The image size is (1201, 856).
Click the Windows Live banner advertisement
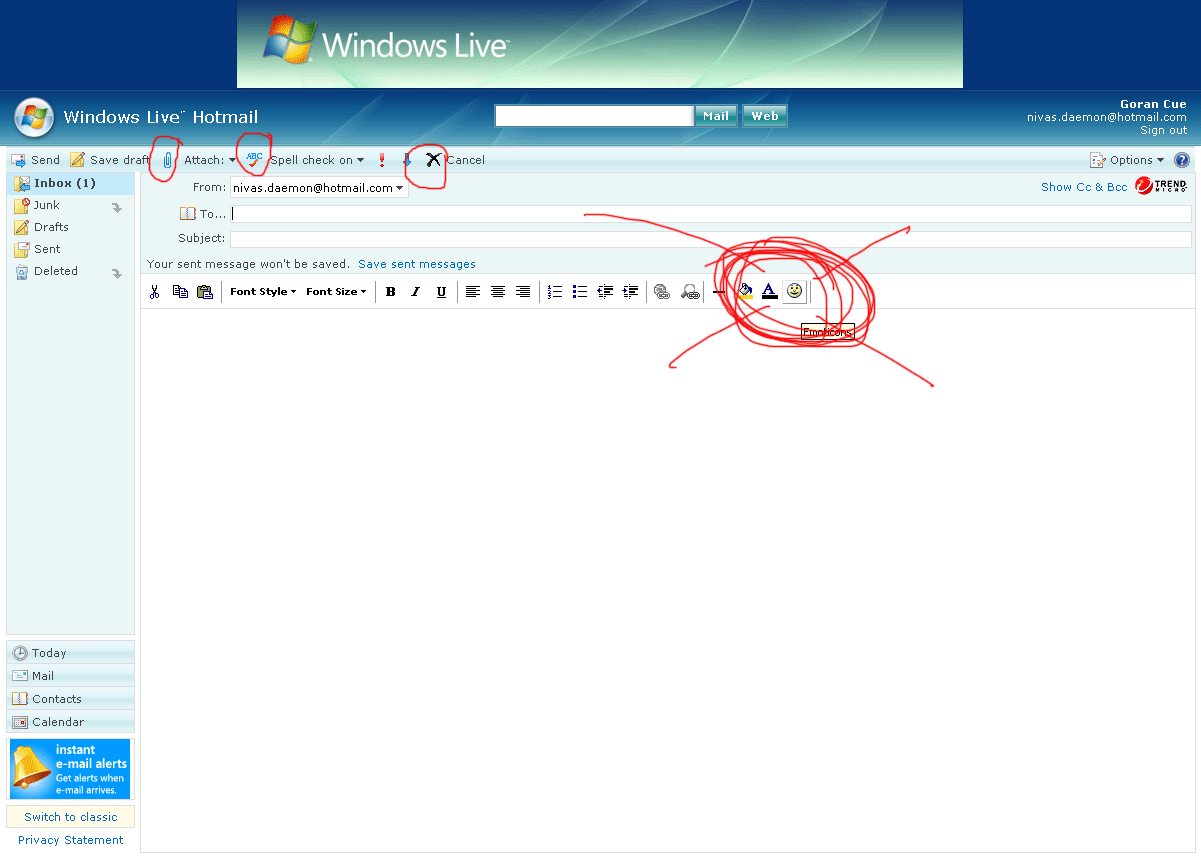click(x=600, y=44)
